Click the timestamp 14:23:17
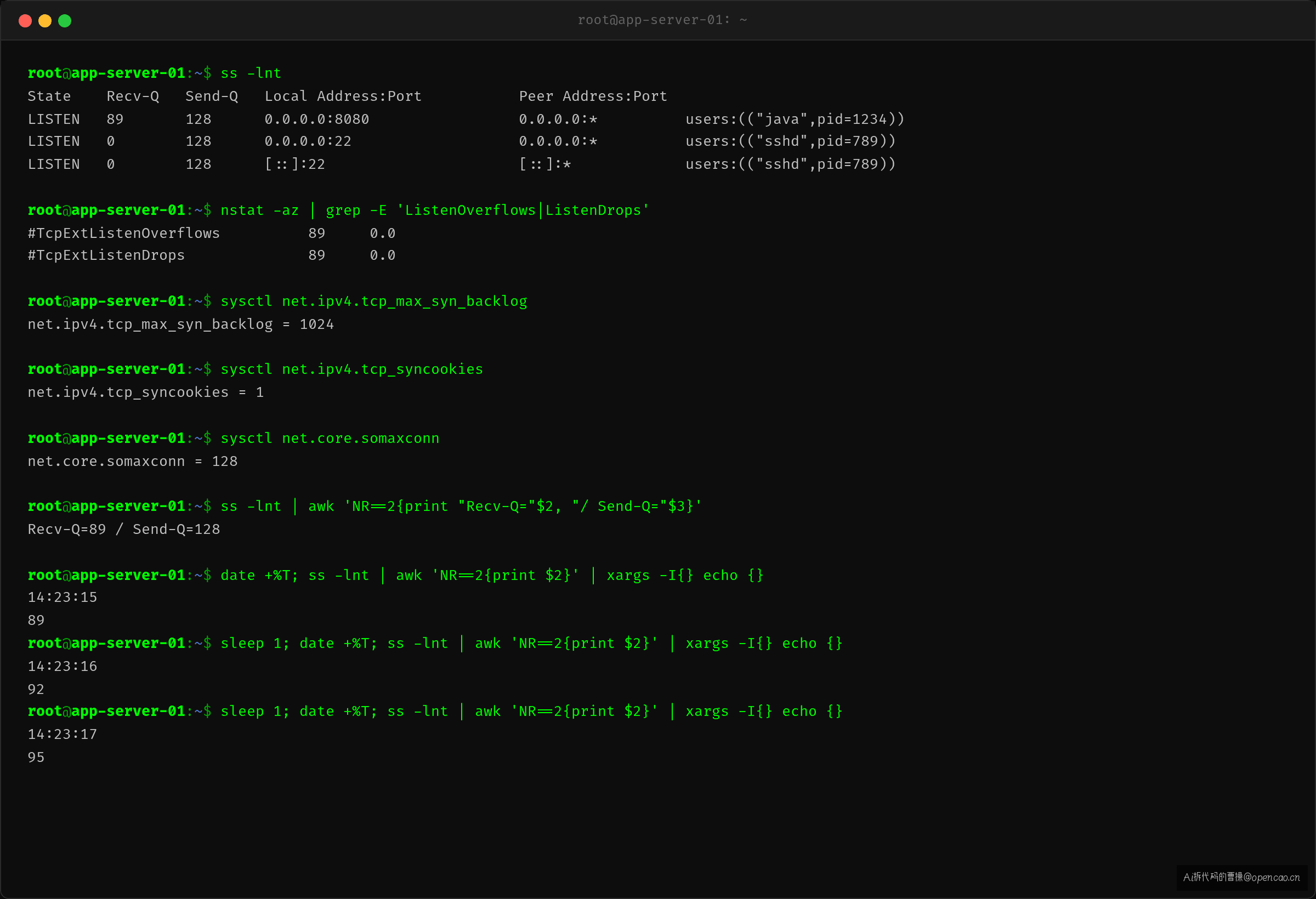This screenshot has width=1316, height=899. pos(63,734)
